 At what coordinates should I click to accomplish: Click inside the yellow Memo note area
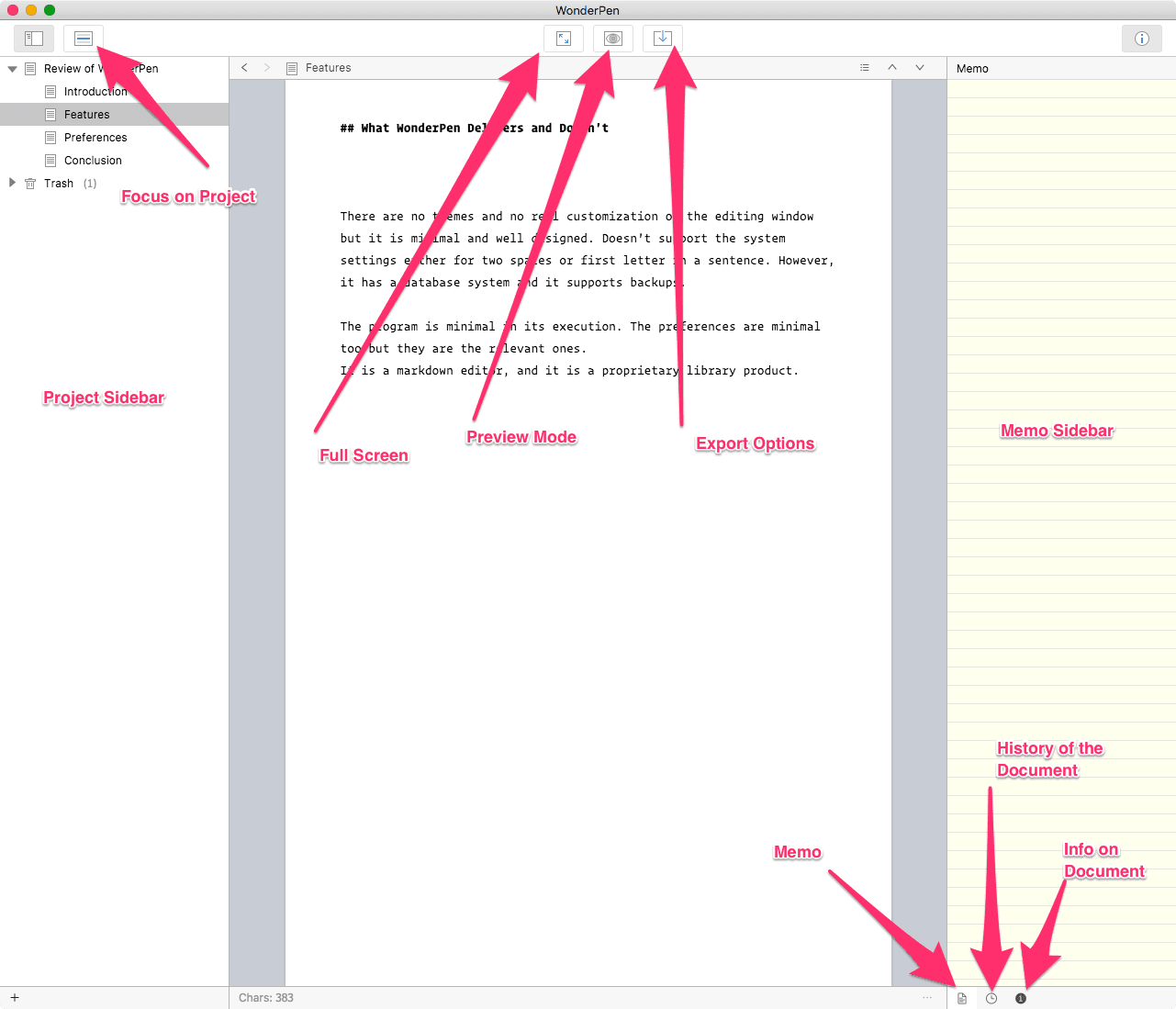pos(1061,533)
